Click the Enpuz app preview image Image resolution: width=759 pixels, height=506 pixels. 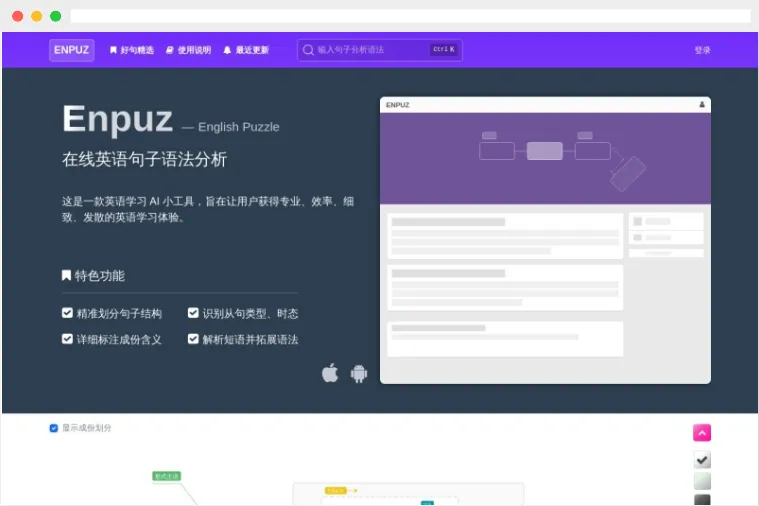pos(545,240)
